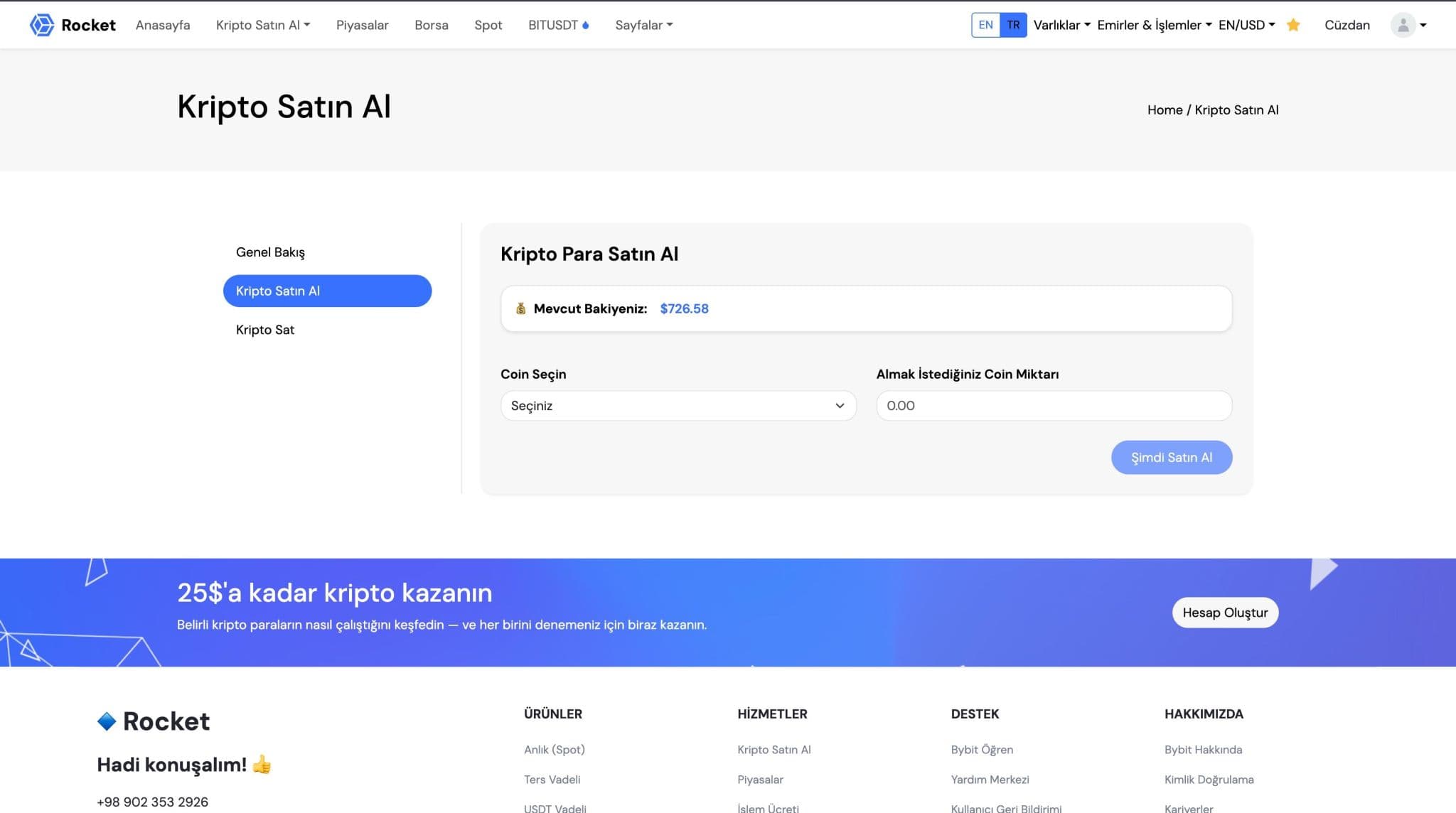Click the Hesap Oluştur button
This screenshot has height=813, width=1456.
[1225, 613]
